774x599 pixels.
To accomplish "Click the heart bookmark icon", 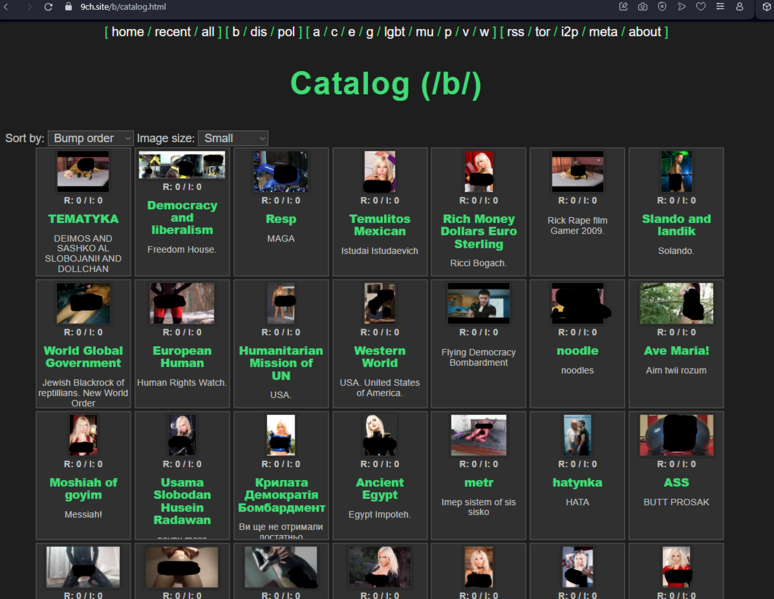I will pos(701,6).
